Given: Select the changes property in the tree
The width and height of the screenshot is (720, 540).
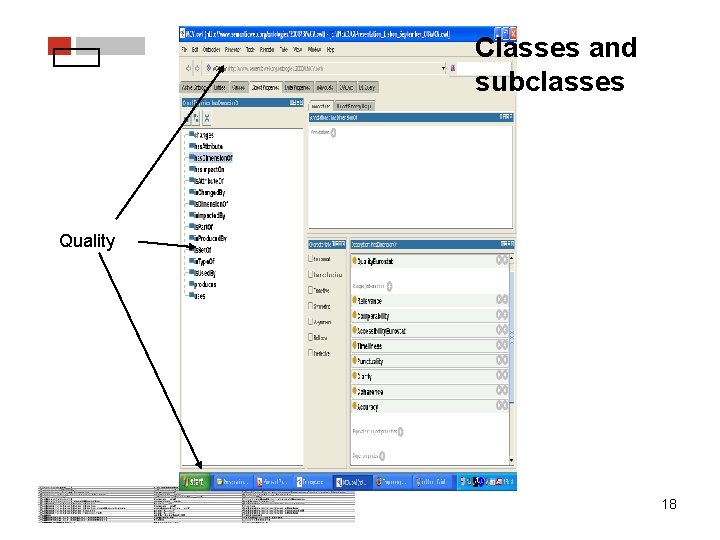Looking at the screenshot, I should coord(204,135).
